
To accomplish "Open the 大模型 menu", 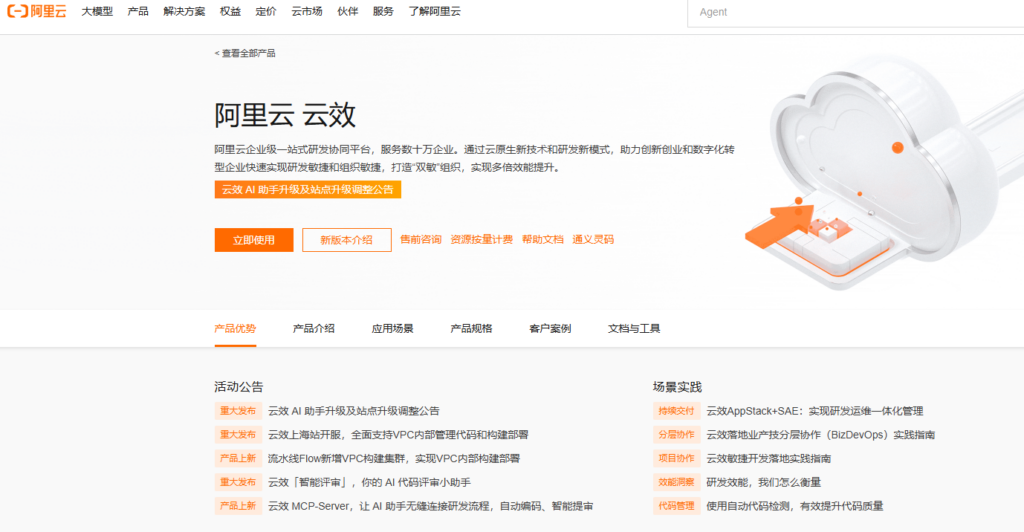I will 97,11.
